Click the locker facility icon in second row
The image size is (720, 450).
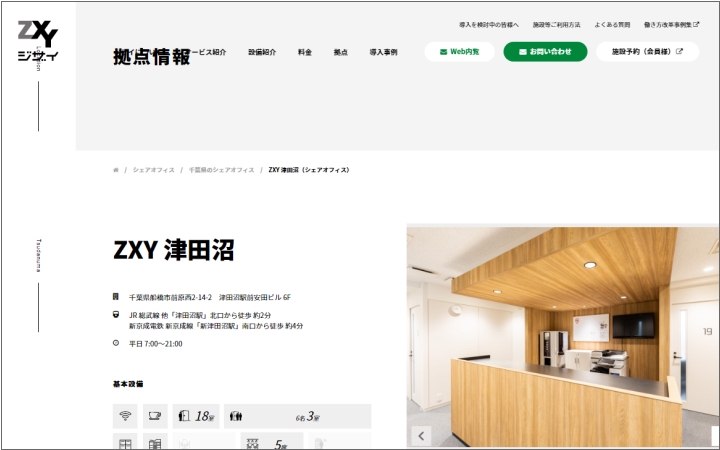(125, 442)
